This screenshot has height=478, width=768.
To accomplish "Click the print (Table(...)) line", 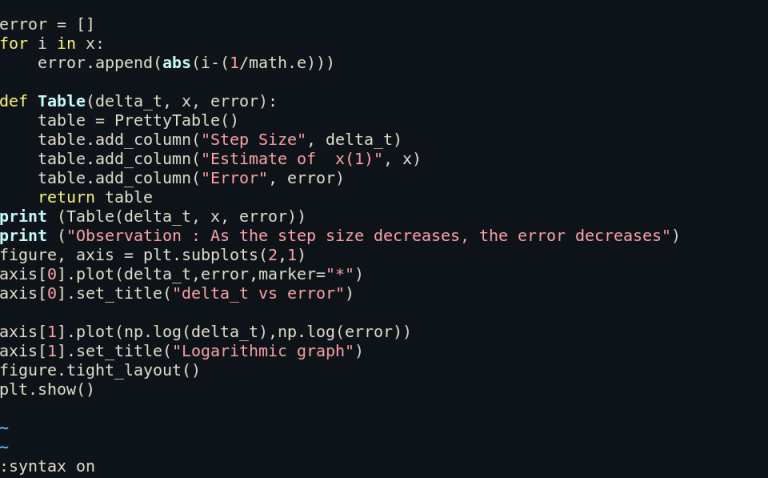I will pos(152,216).
